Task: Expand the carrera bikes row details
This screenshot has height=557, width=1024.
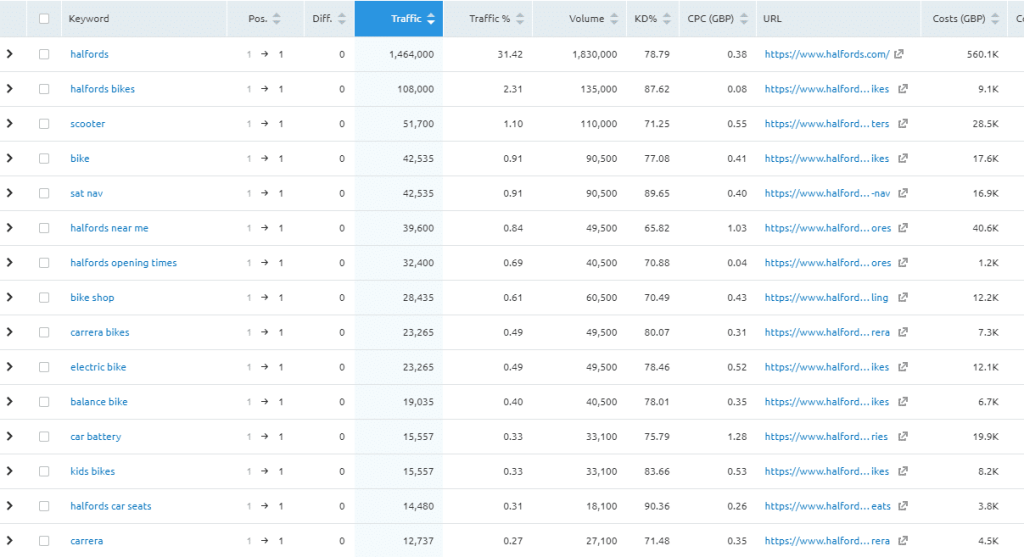Action: [10, 333]
